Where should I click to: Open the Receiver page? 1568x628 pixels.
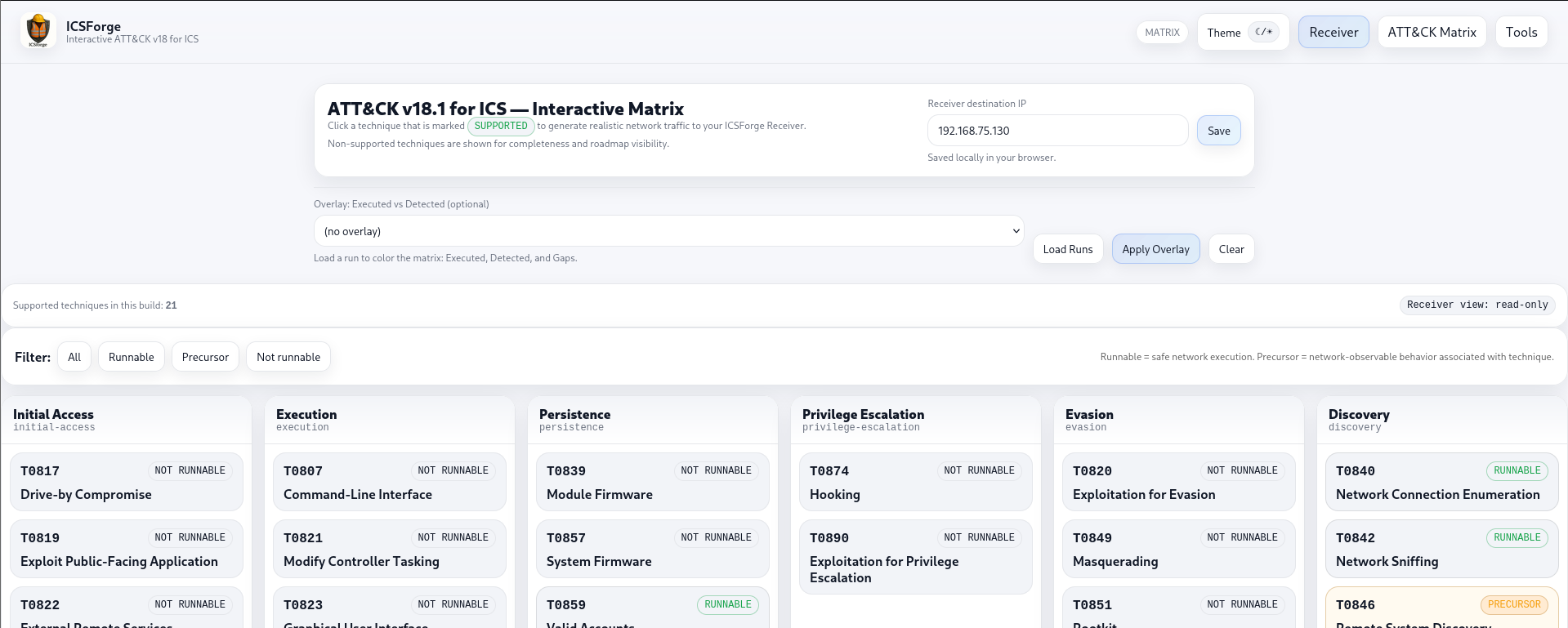tap(1333, 33)
